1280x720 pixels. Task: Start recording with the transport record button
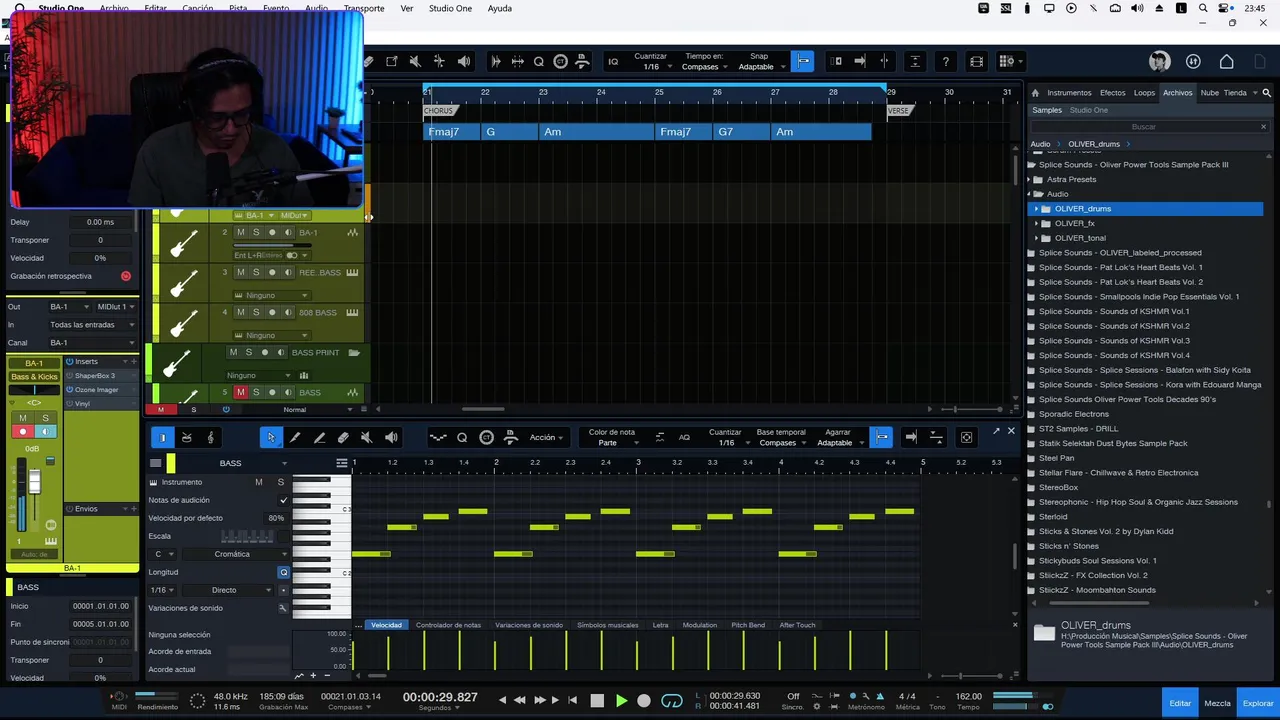click(x=644, y=701)
